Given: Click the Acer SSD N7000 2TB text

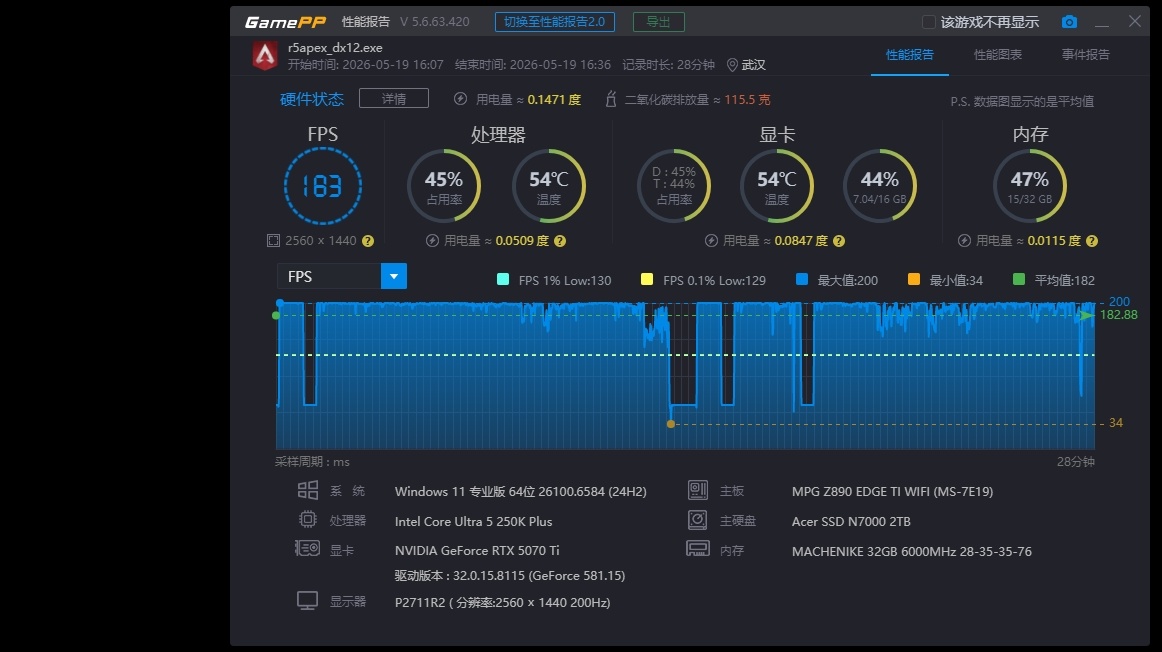Looking at the screenshot, I should coord(851,522).
